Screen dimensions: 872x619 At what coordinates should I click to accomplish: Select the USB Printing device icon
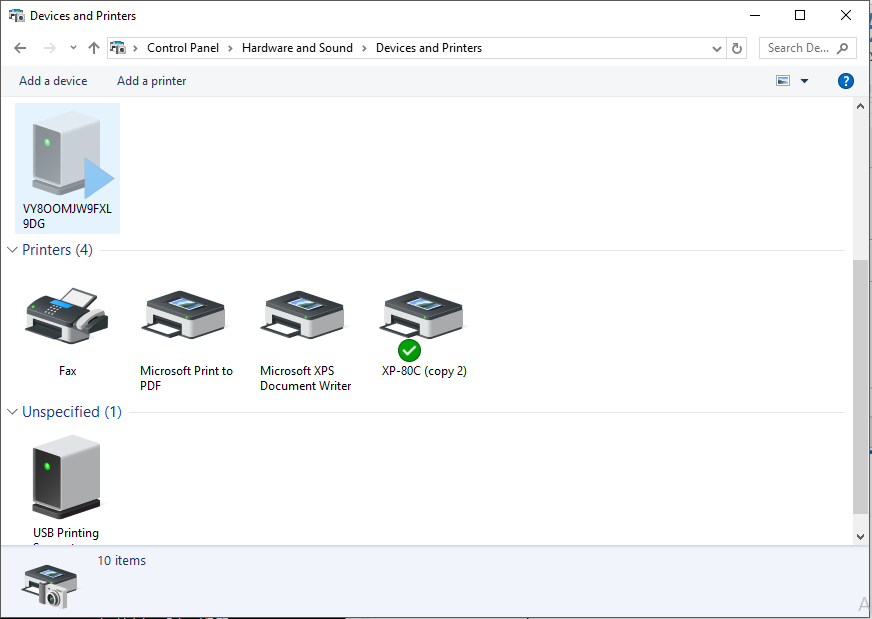click(67, 477)
